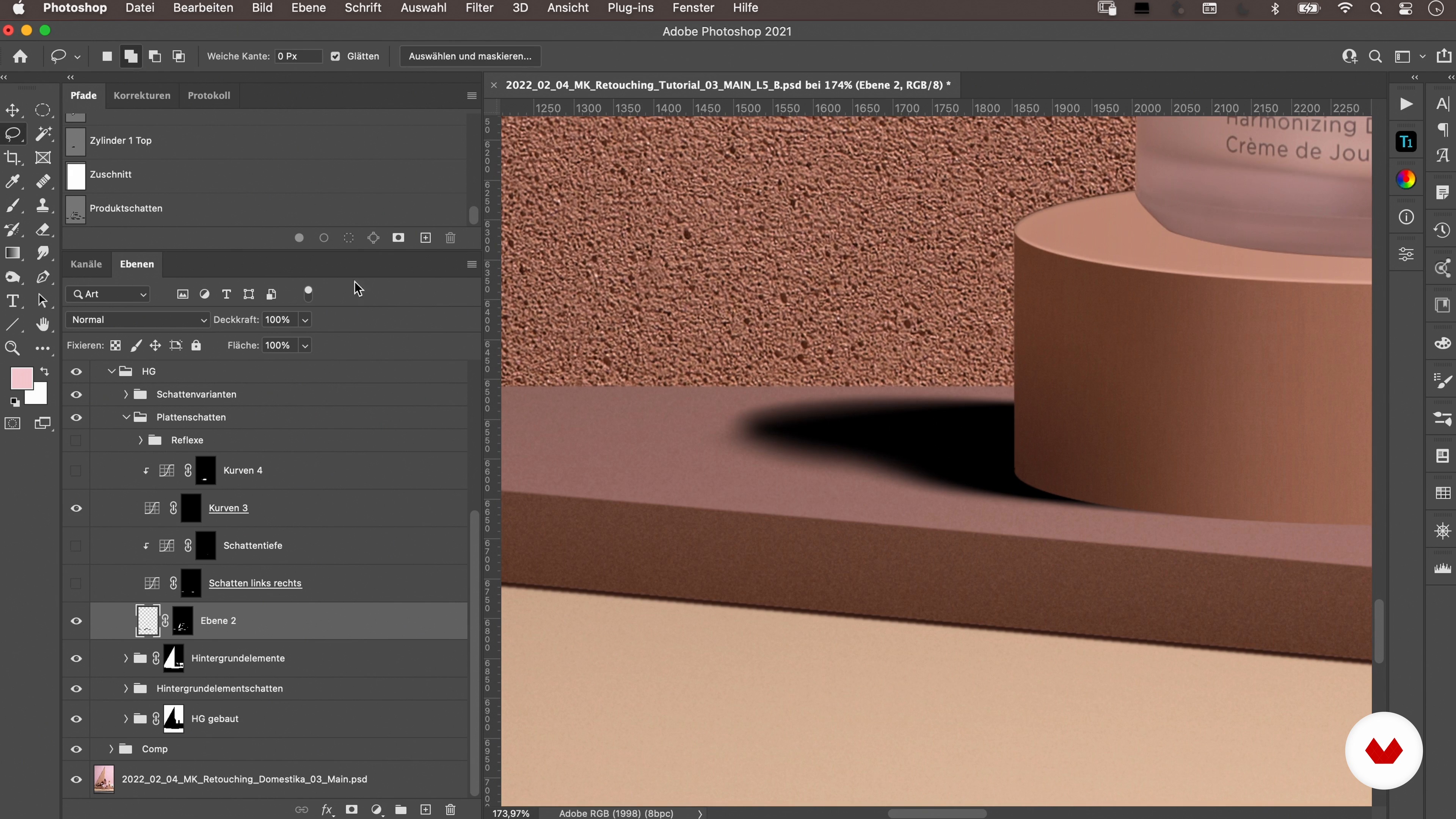Click Auswählen und maskieren button

pyautogui.click(x=470, y=56)
